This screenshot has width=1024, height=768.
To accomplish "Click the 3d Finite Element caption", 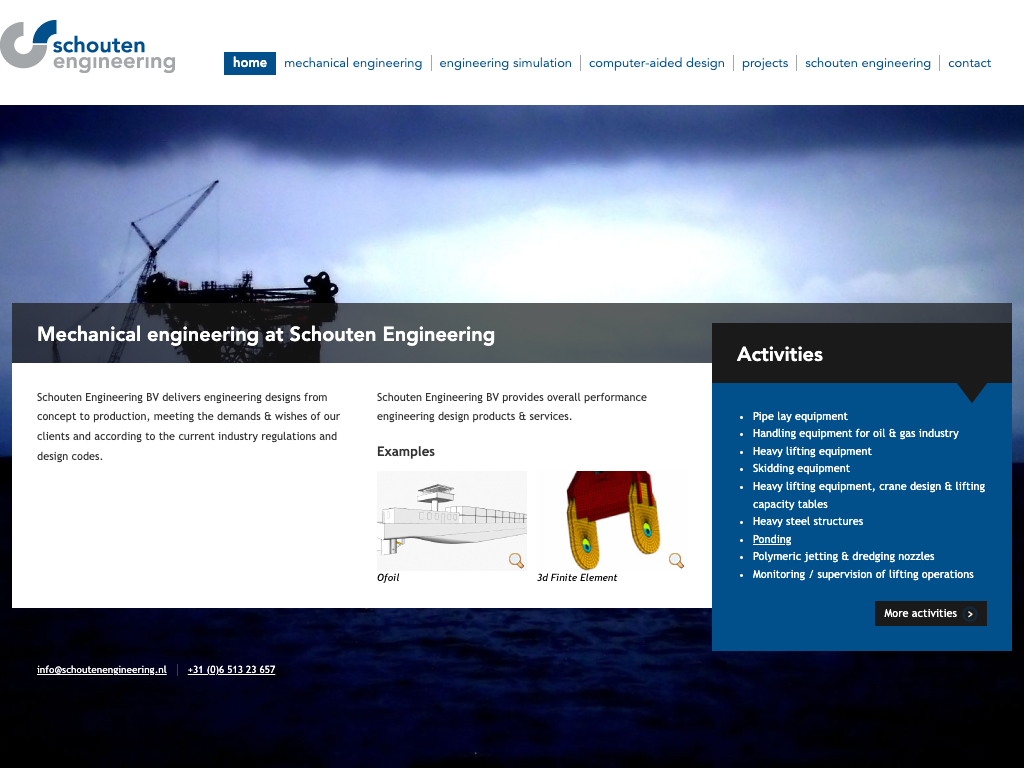I will coord(577,578).
